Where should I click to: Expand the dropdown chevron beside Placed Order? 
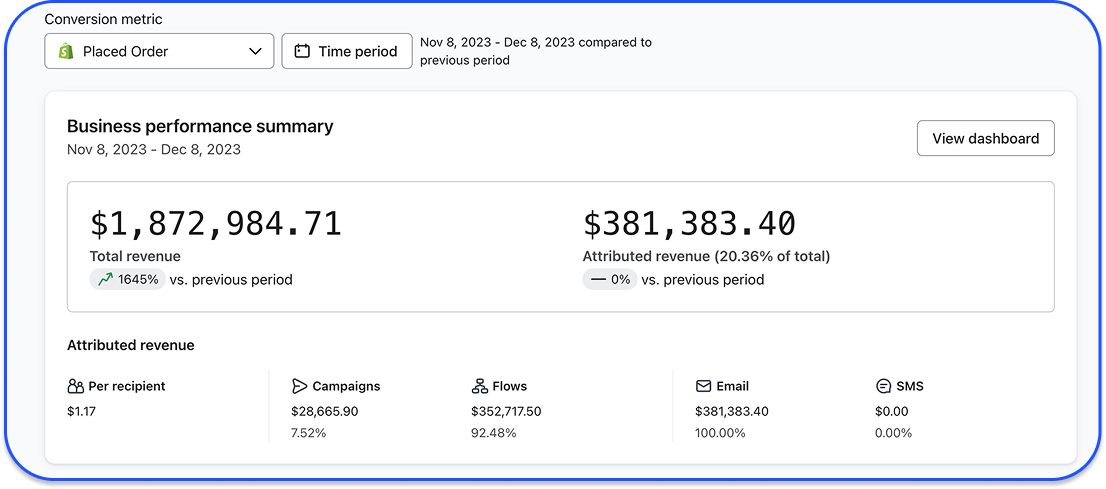pyautogui.click(x=254, y=51)
